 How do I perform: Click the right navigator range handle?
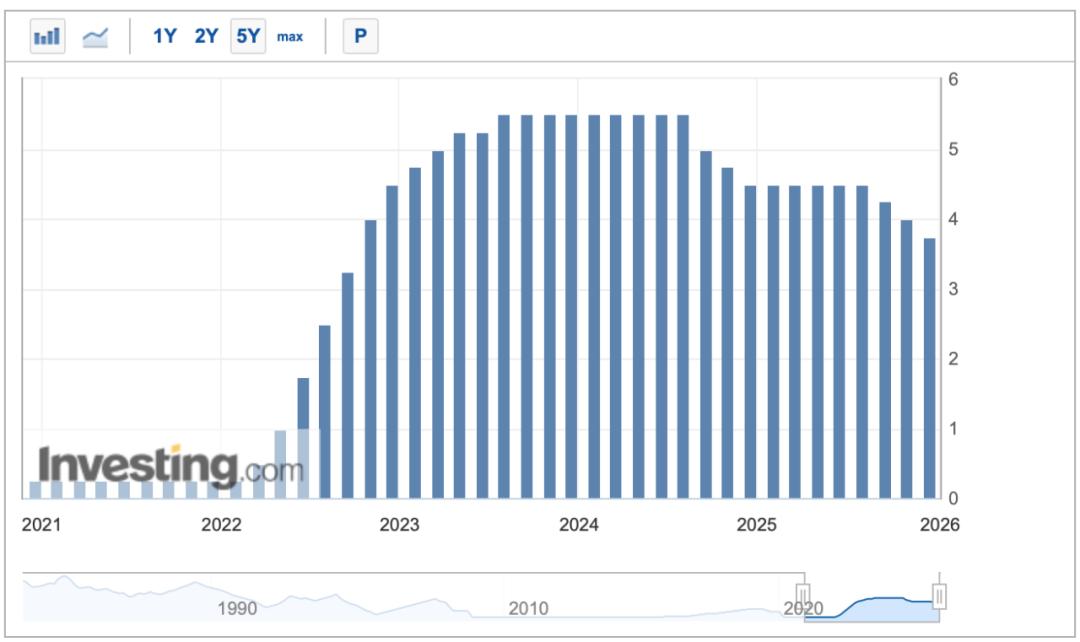click(x=939, y=597)
